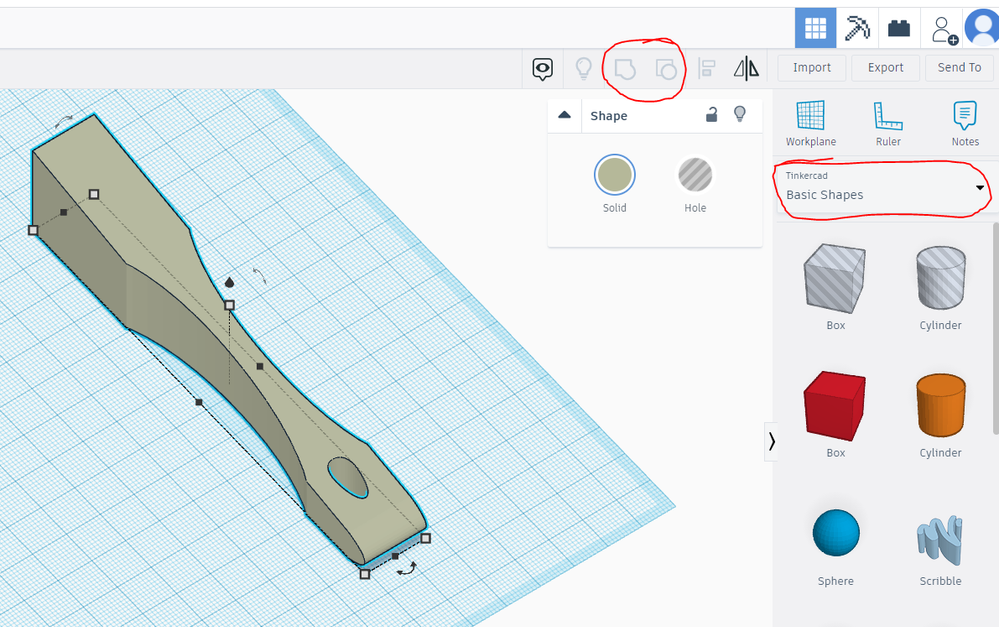Screen dimensions: 999x627
Task: Pick the orange Cylinder shape
Action: tap(940, 406)
